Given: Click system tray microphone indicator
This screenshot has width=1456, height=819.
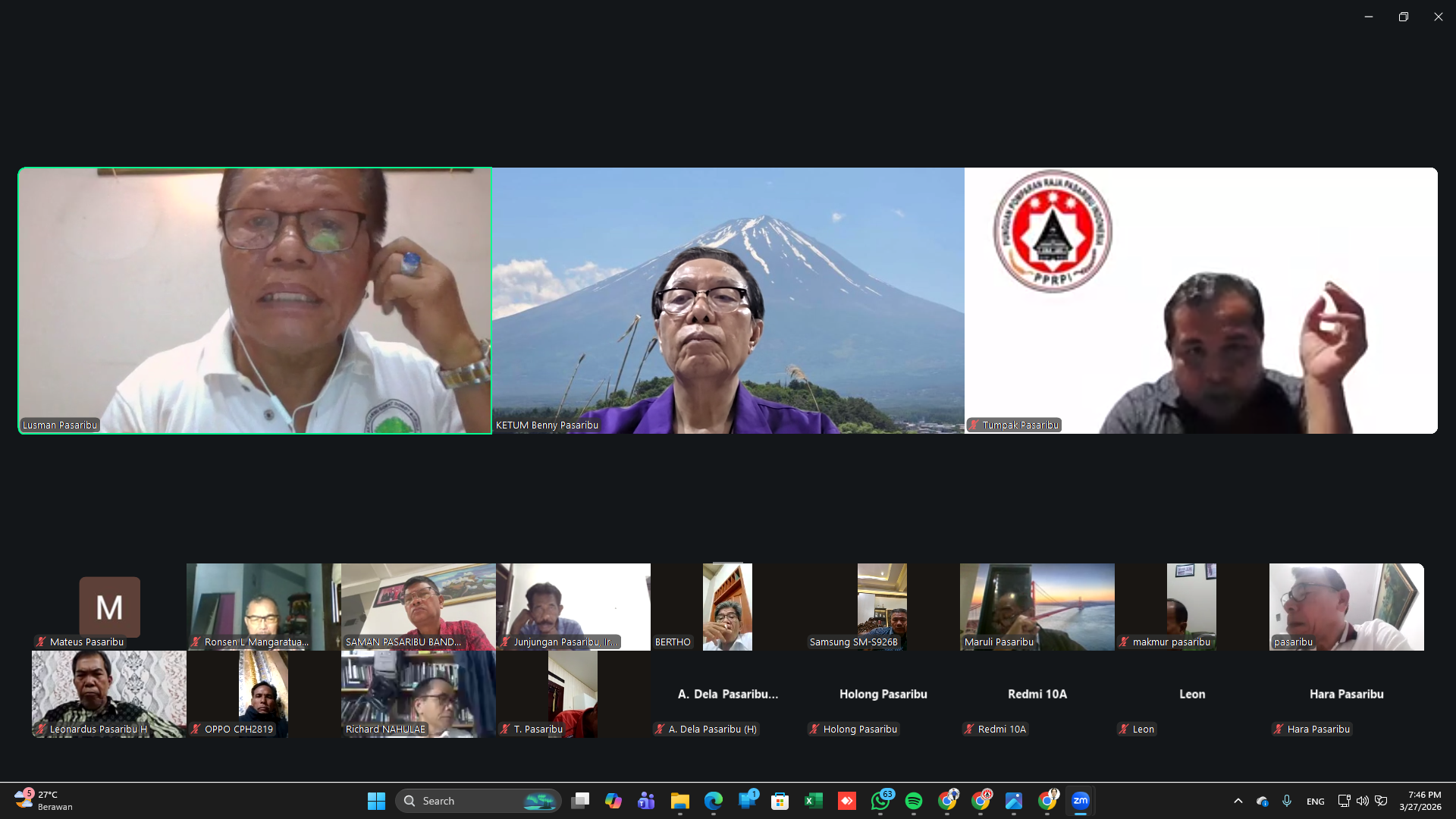Looking at the screenshot, I should pyautogui.click(x=1287, y=801).
